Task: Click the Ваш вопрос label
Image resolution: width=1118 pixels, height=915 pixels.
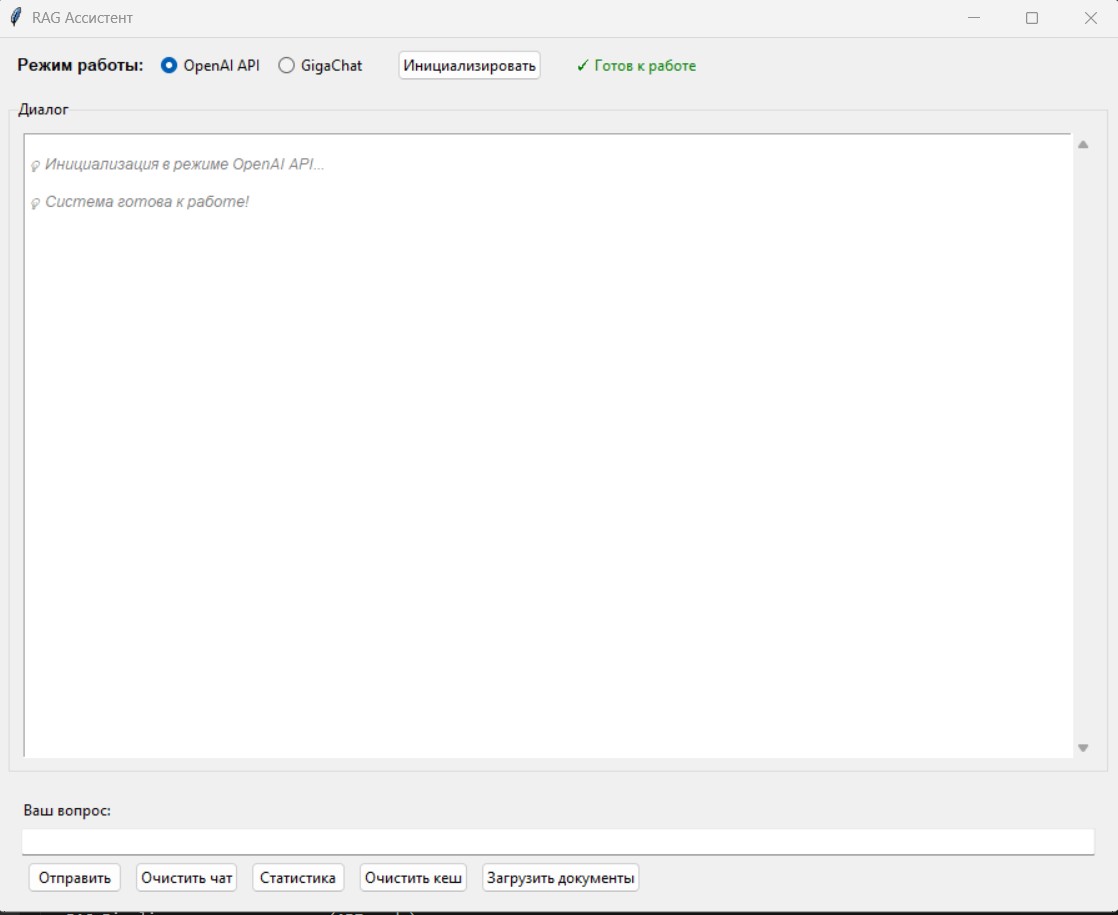Action: coord(67,811)
